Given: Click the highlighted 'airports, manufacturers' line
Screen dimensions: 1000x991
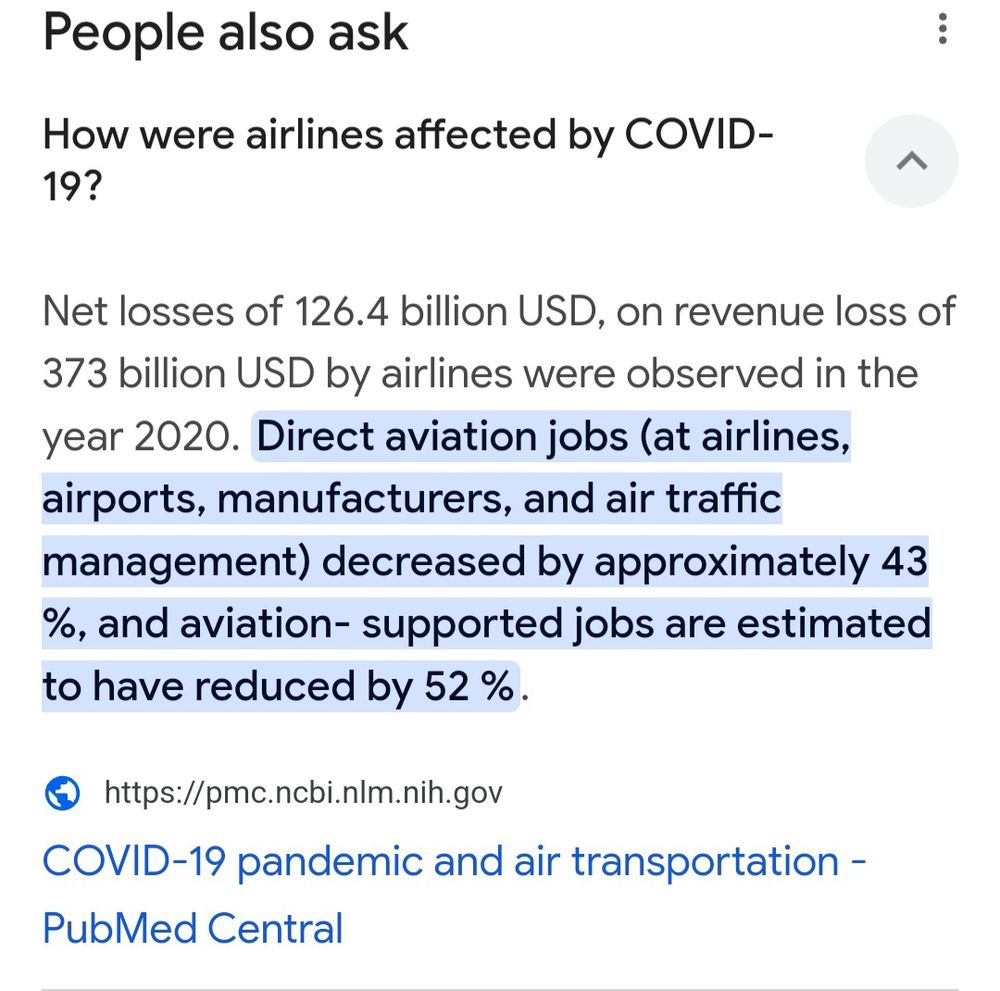Looking at the screenshot, I should pos(277,499).
